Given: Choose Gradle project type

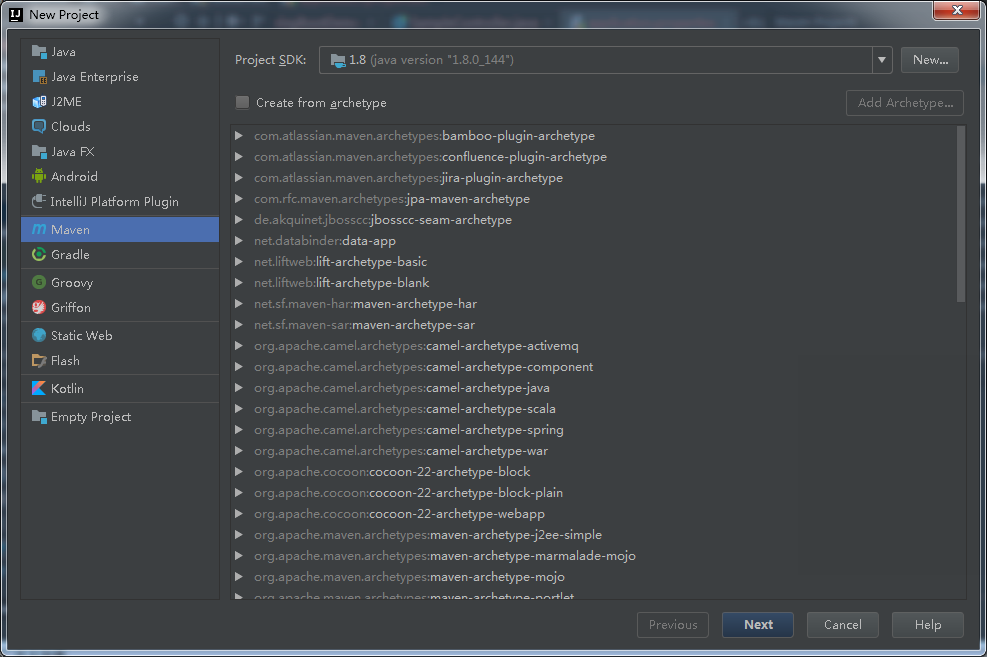Looking at the screenshot, I should click(x=120, y=254).
